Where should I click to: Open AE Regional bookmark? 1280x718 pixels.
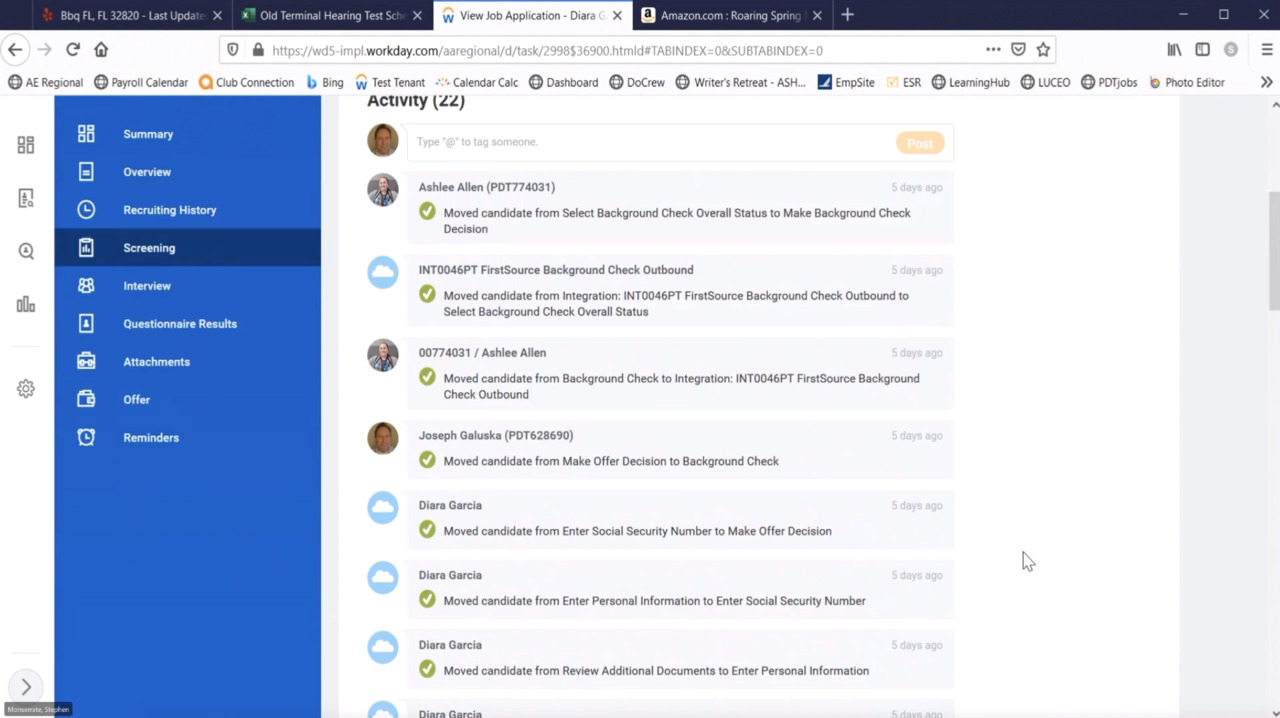(46, 82)
